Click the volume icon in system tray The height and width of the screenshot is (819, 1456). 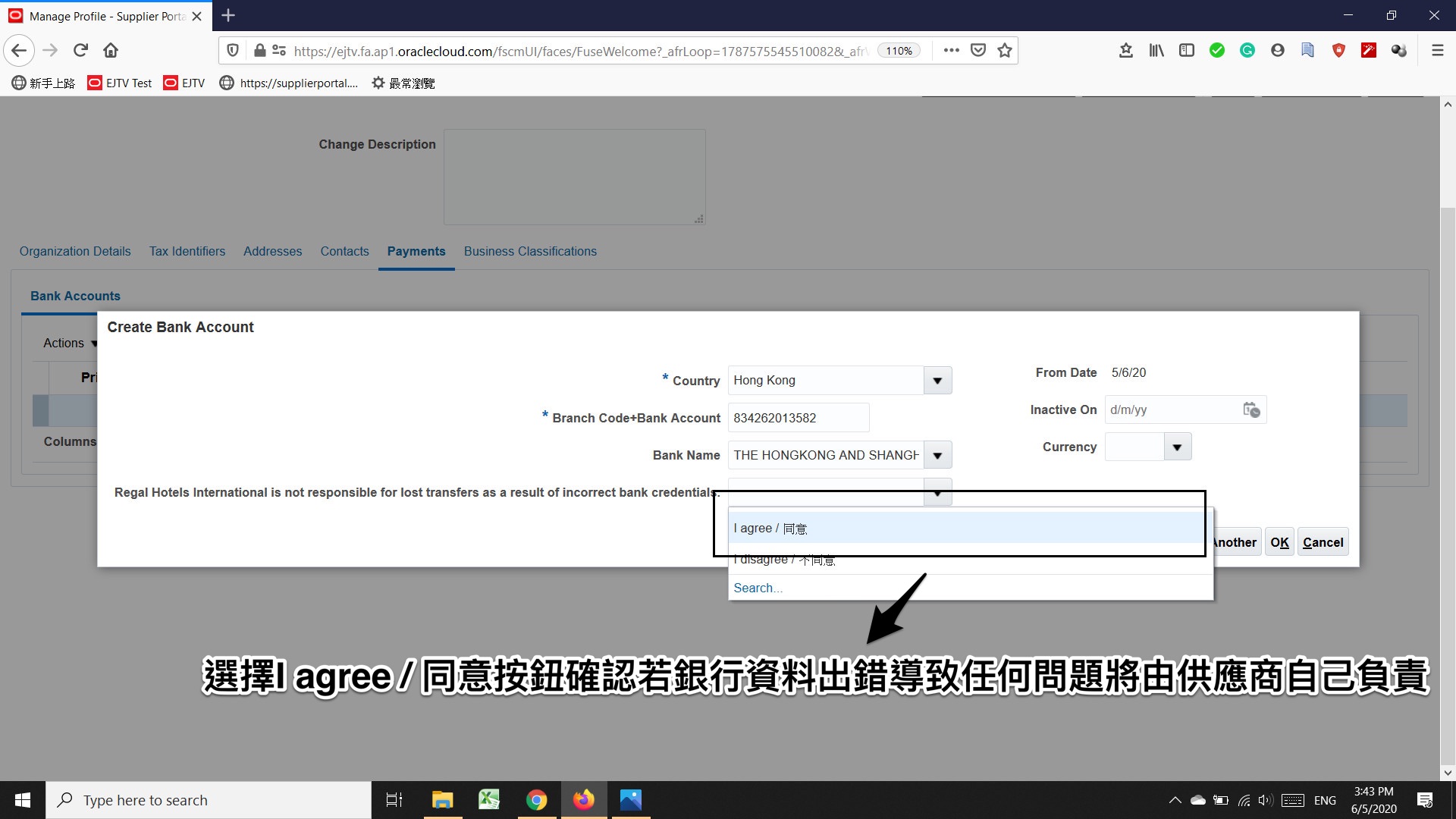click(1264, 800)
